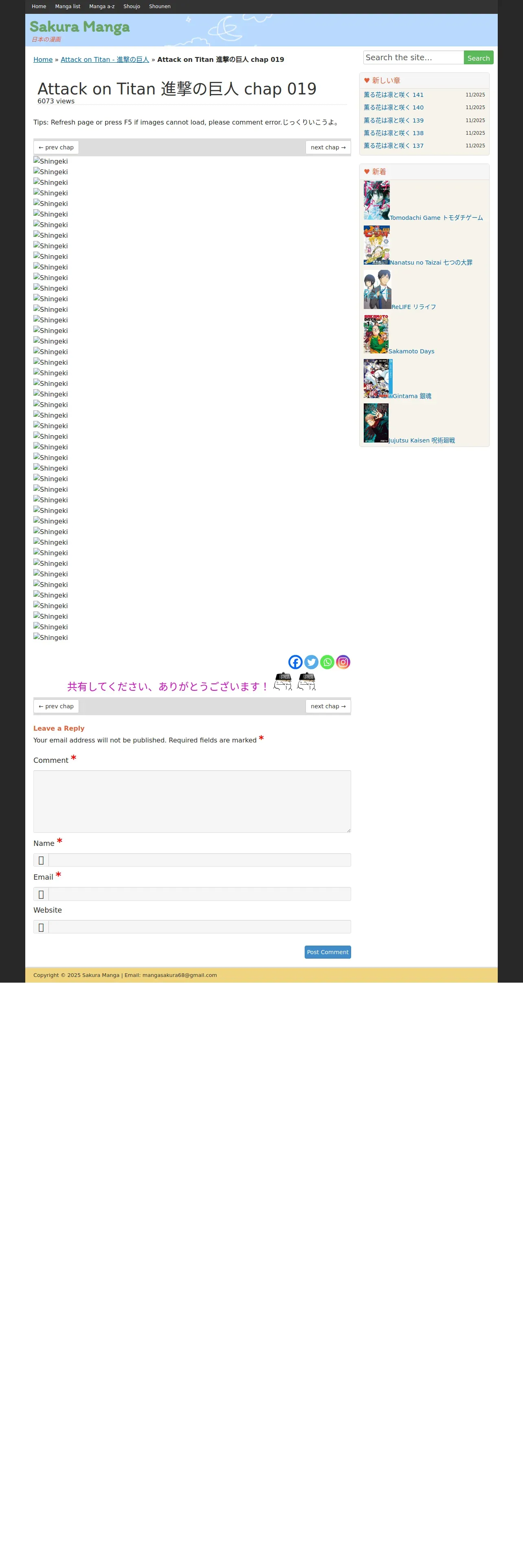Open Nanatsu no Taizai cover thumbnail
Image resolution: width=523 pixels, height=1568 pixels.
(x=376, y=245)
